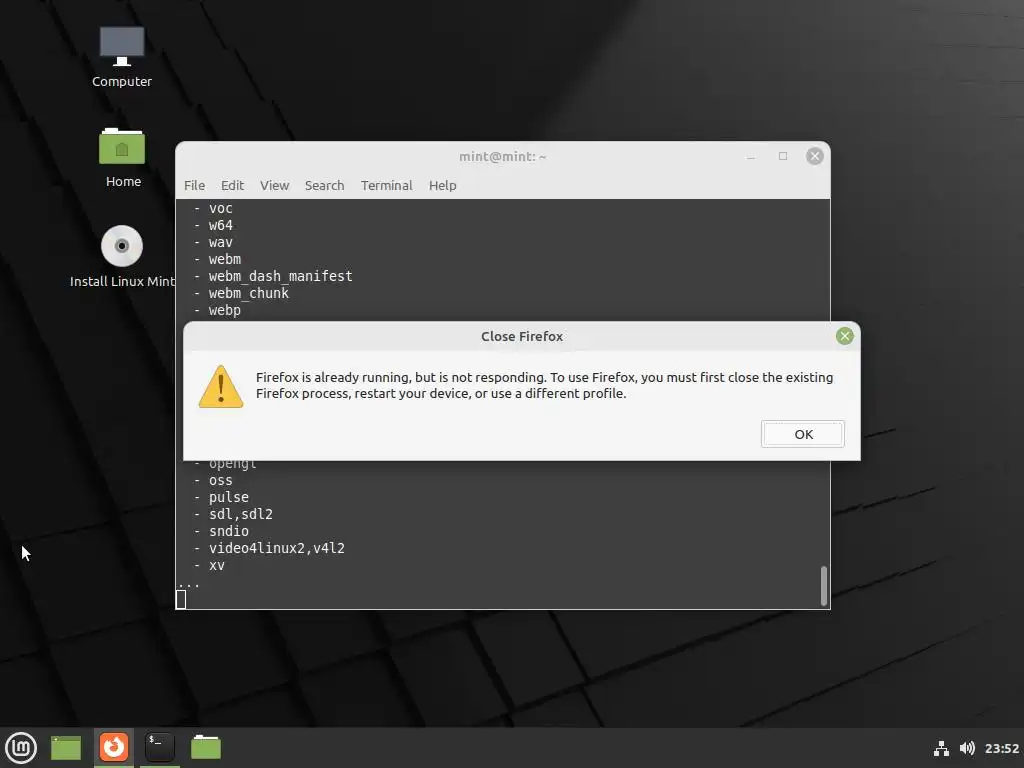Screen dimensions: 1024x768
Task: Open the terminal File menu
Action: [x=195, y=185]
